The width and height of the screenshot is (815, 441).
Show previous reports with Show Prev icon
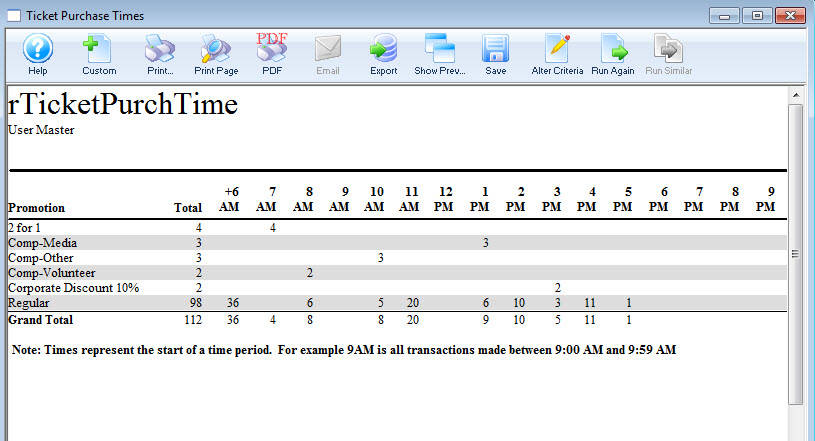[x=439, y=48]
